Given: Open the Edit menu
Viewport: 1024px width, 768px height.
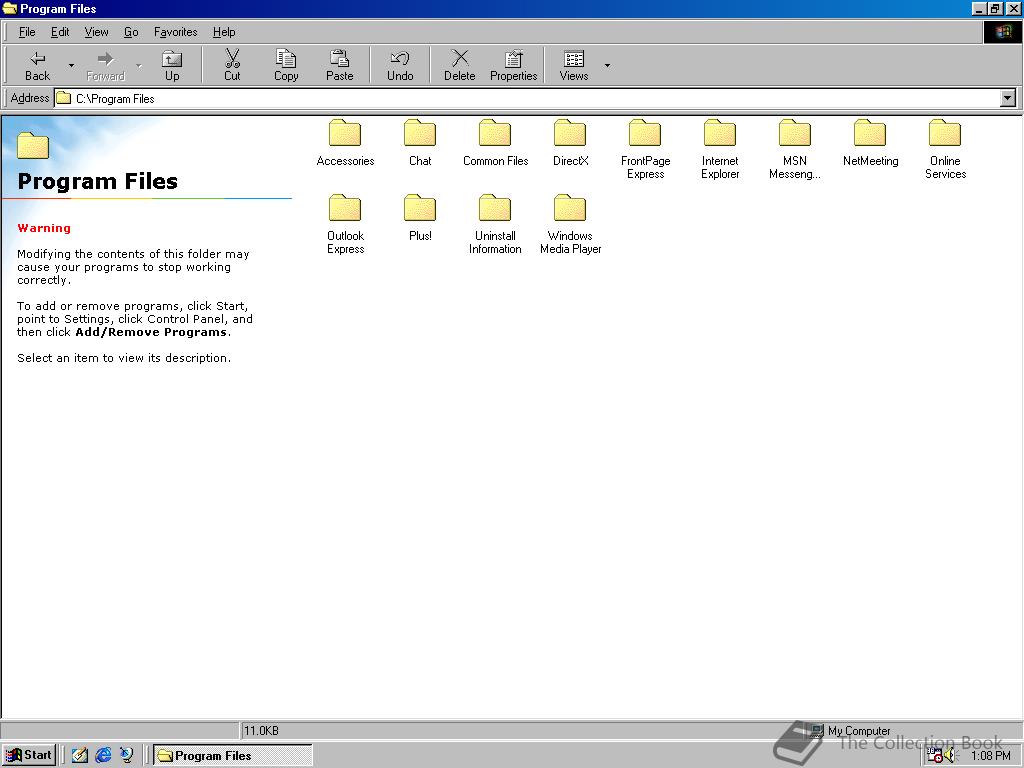Looking at the screenshot, I should click(x=60, y=32).
